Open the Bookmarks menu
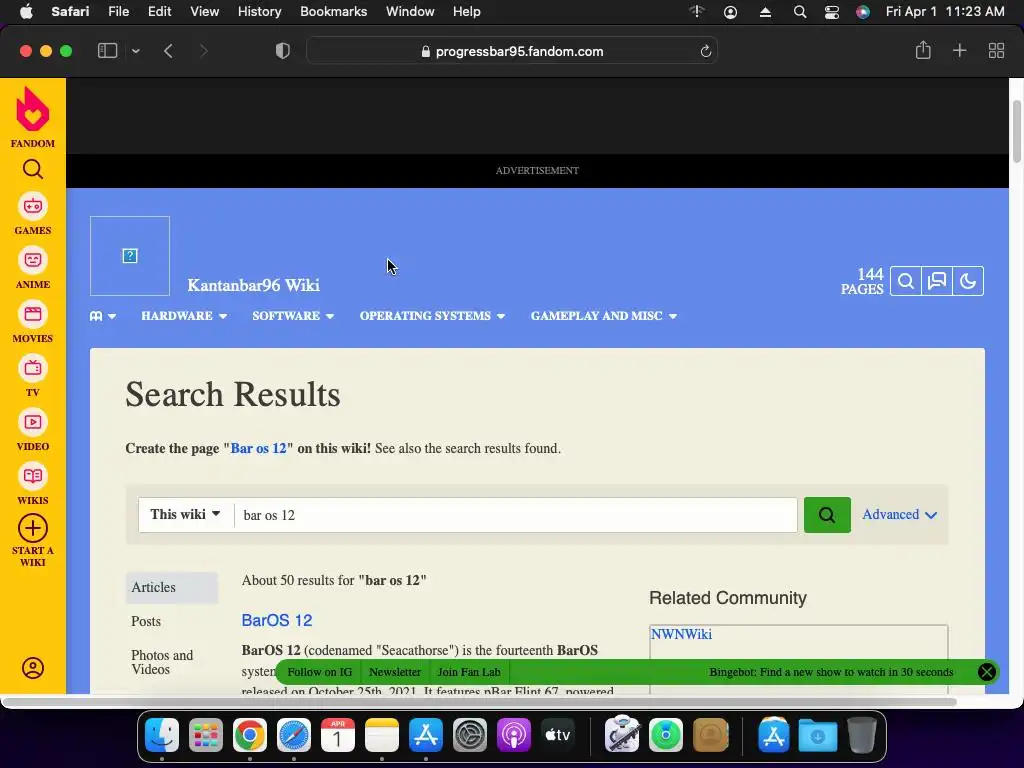This screenshot has width=1024, height=768. coord(333,12)
